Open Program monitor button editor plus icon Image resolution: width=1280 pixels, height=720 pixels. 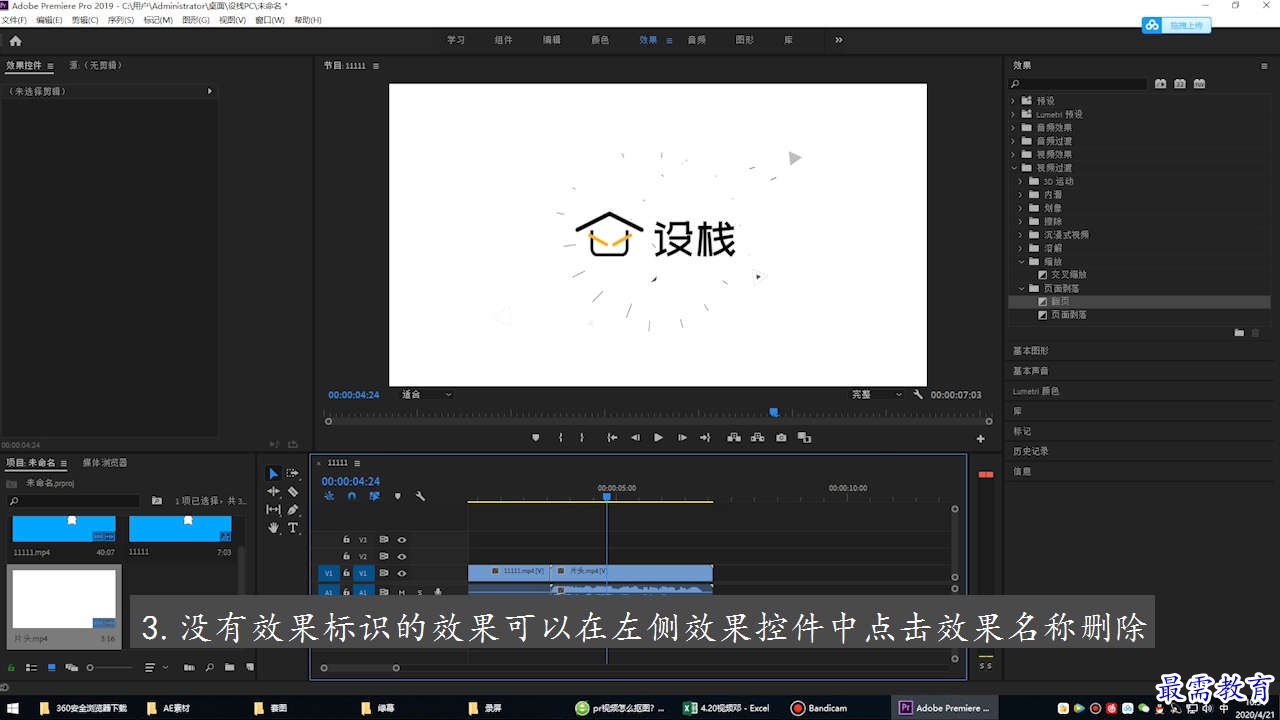[980, 438]
